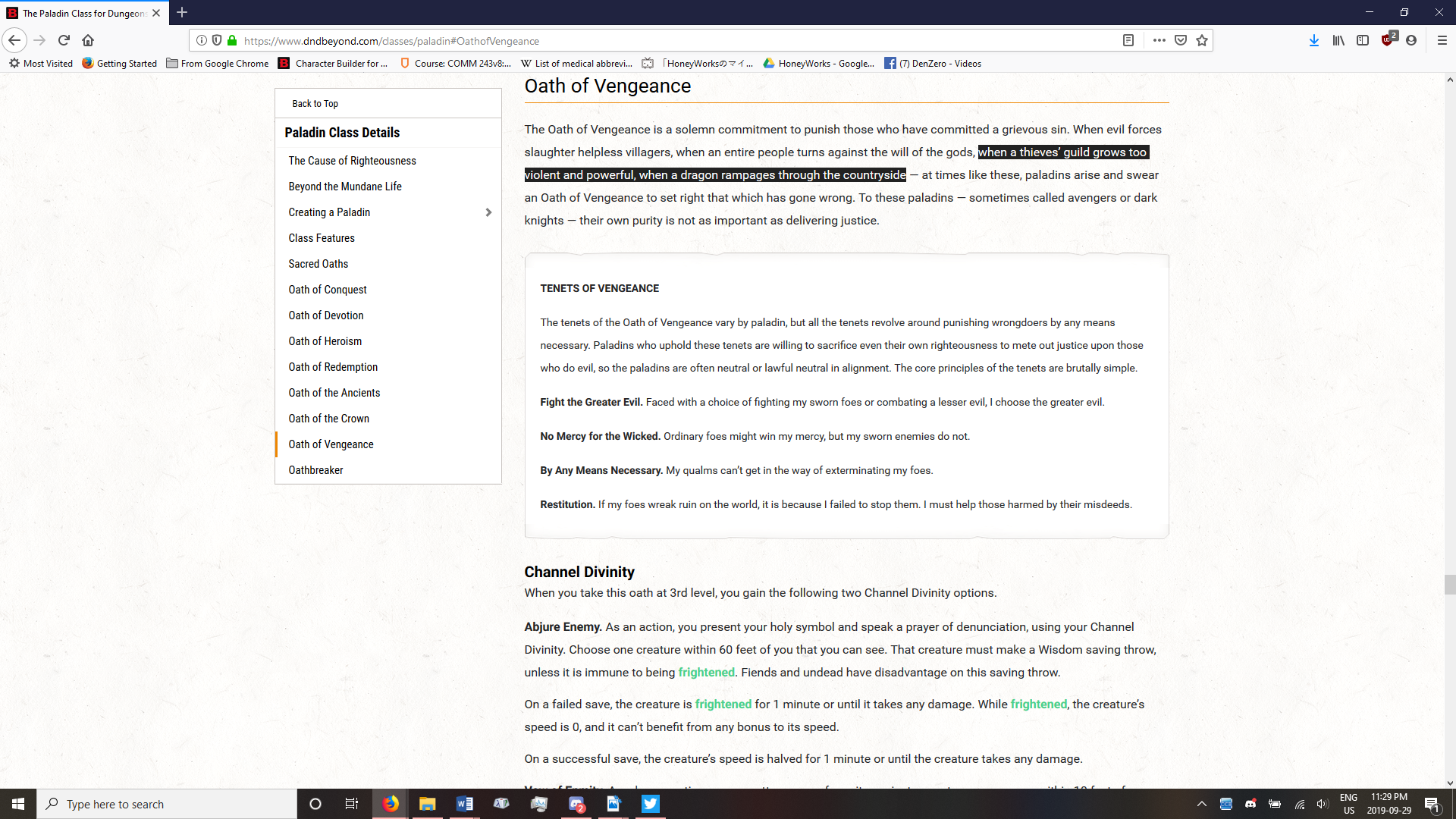Click the Back to Top link
The height and width of the screenshot is (819, 1456).
(315, 104)
